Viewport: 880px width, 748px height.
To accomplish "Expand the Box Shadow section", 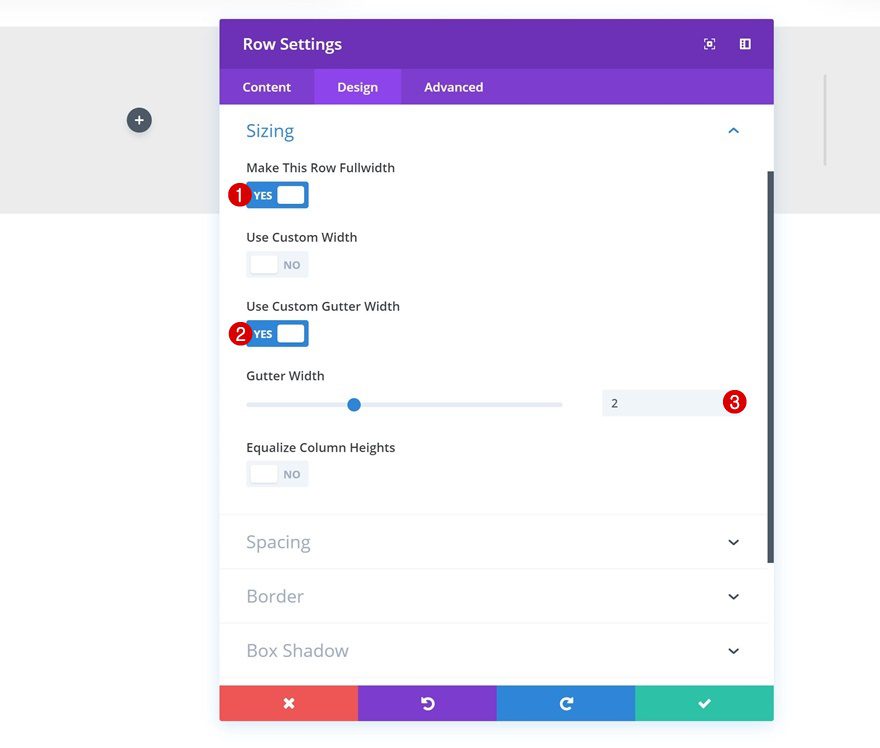I will pos(733,650).
